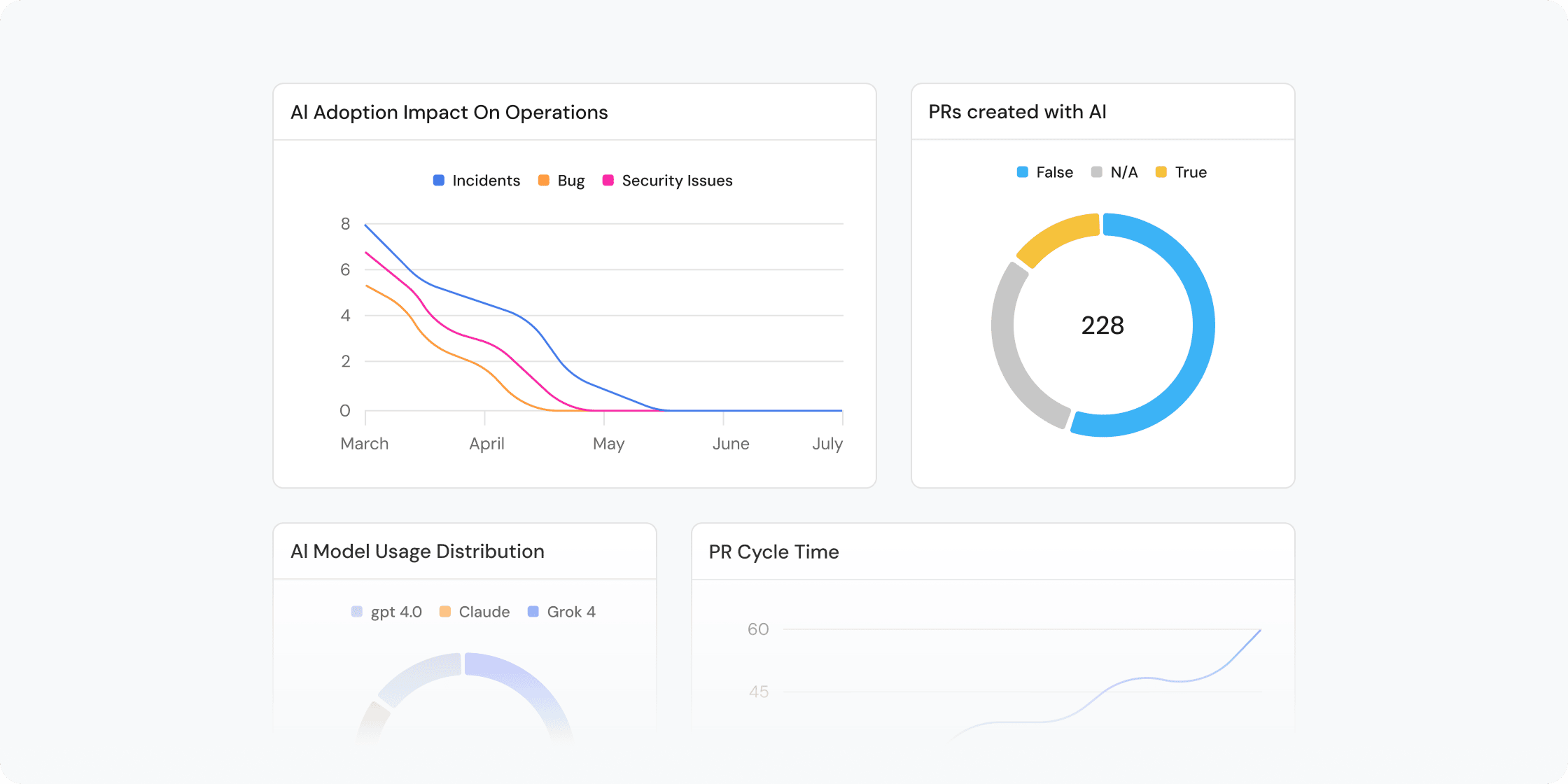Click the 'AI Adoption Impact On Operations' title
1568x784 pixels.
[449, 113]
